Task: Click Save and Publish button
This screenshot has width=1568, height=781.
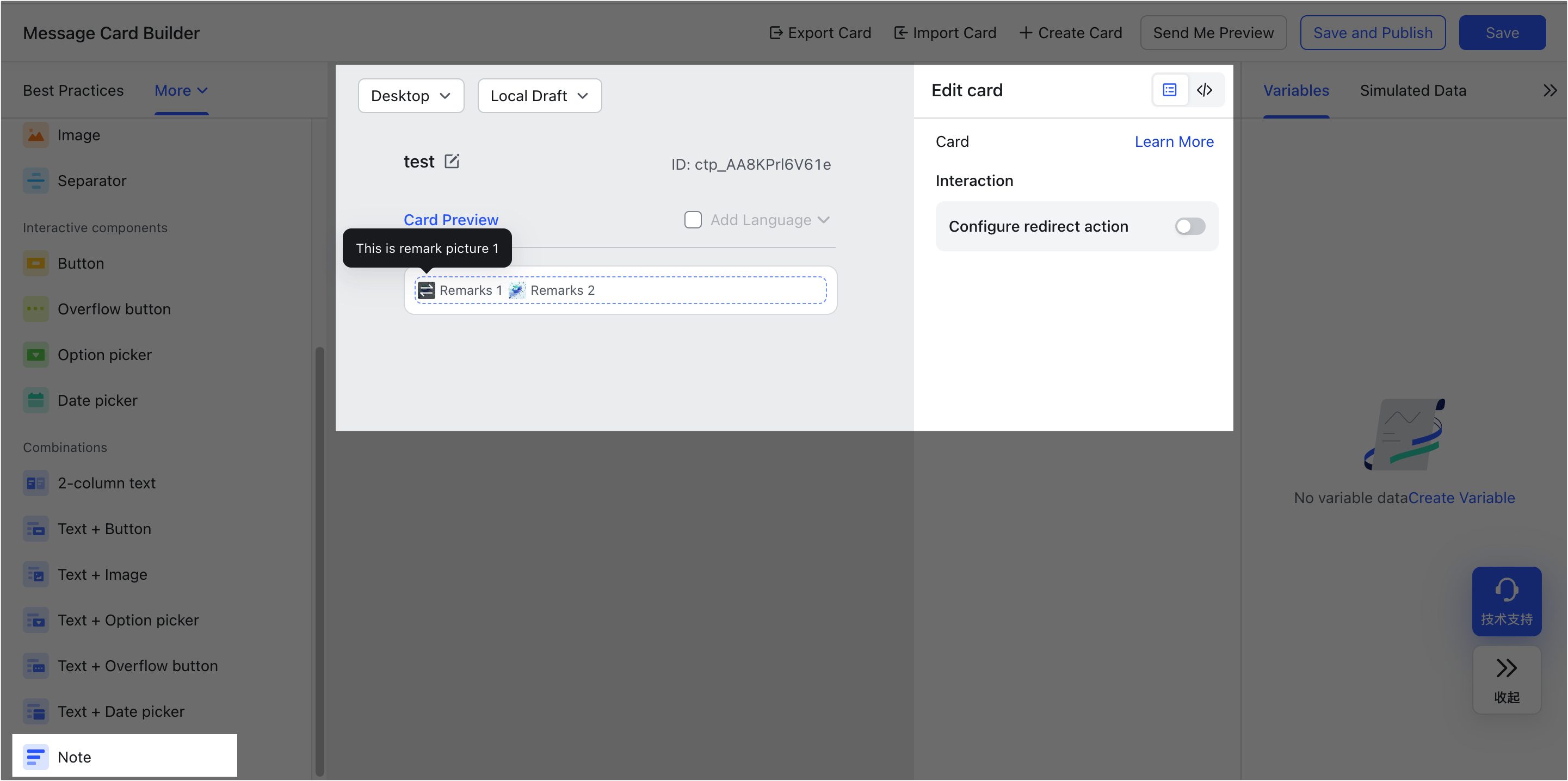Action: [1373, 33]
